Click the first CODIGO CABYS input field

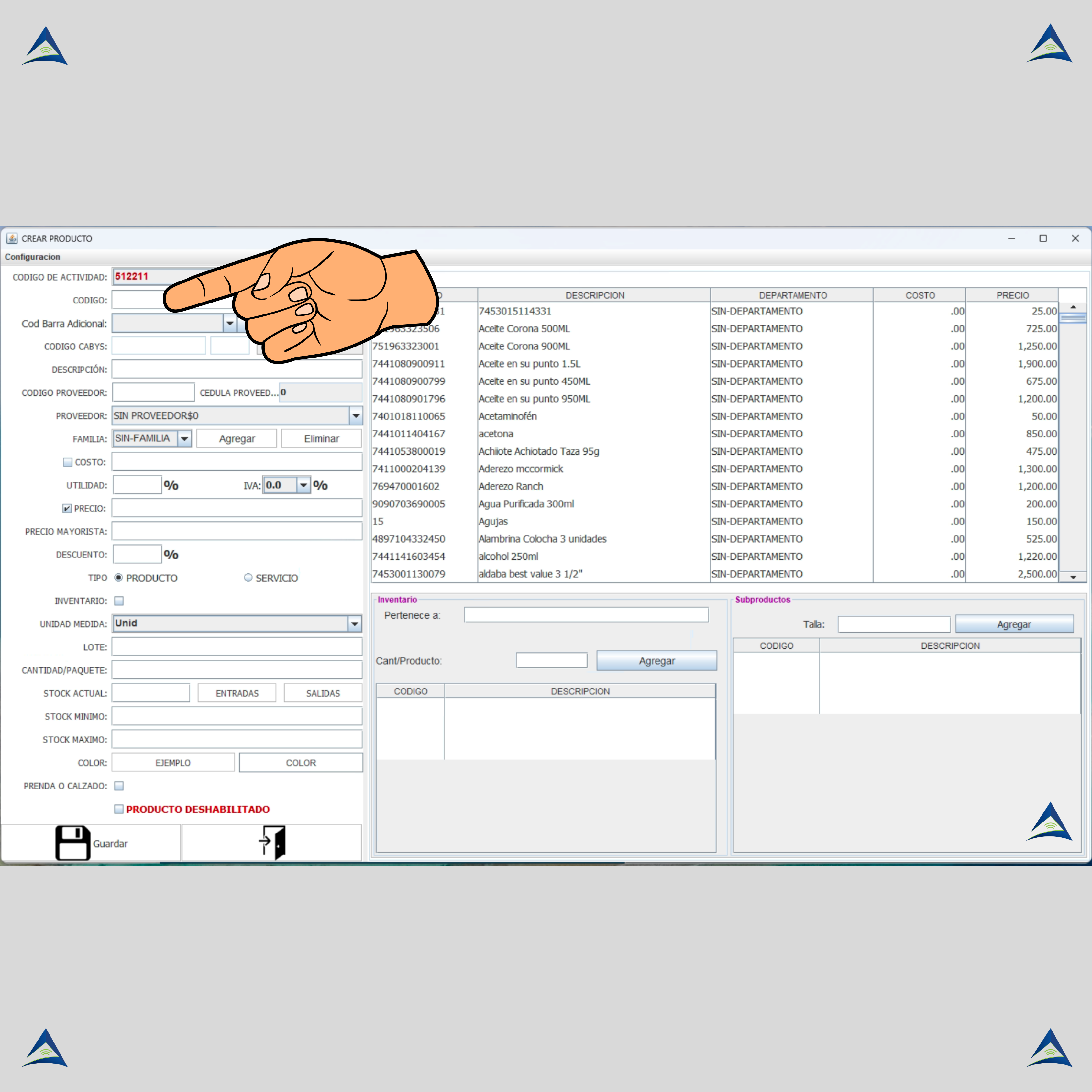(x=159, y=346)
